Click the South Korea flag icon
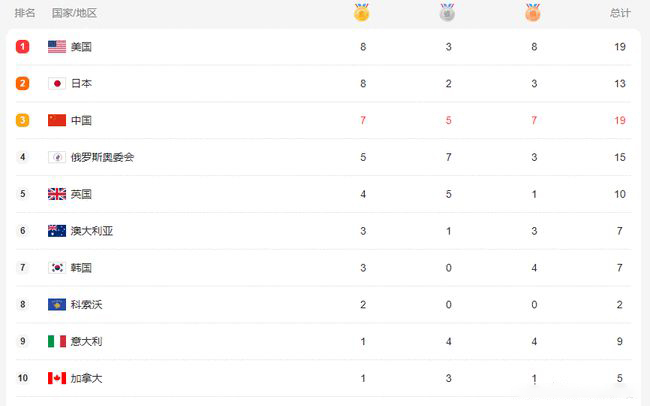 tap(57, 268)
